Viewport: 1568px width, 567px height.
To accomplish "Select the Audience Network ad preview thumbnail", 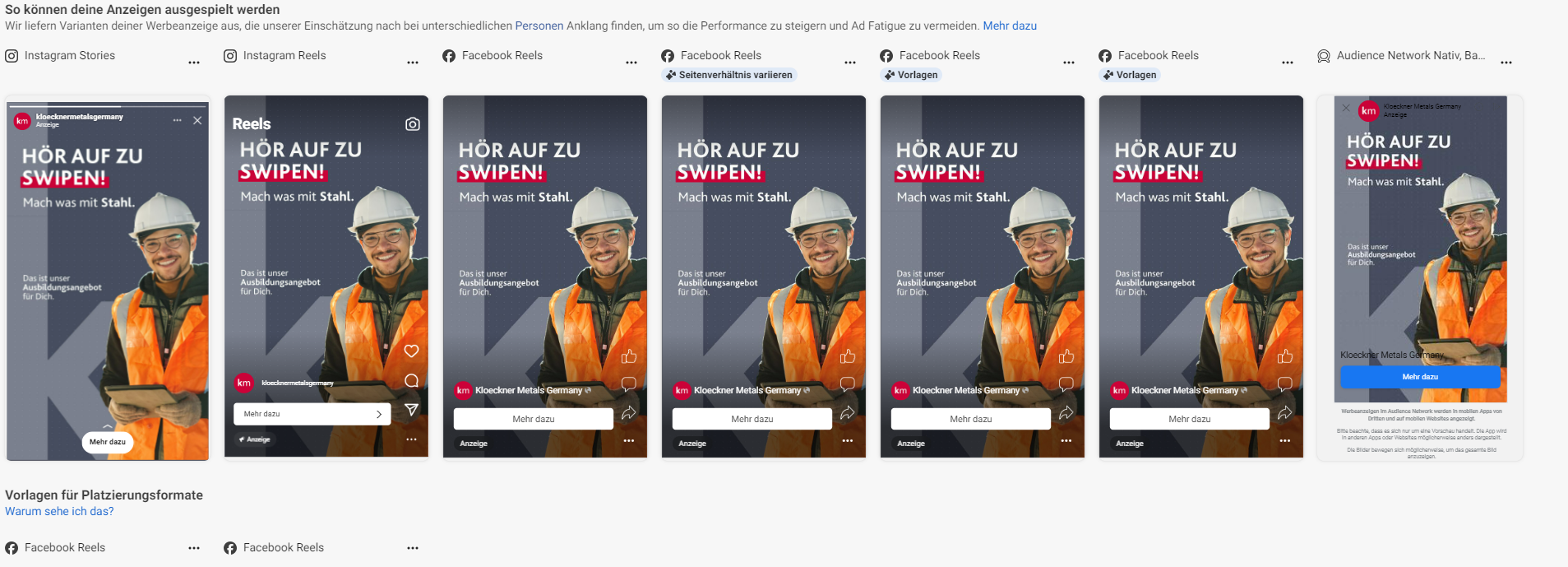I will tap(1420, 278).
